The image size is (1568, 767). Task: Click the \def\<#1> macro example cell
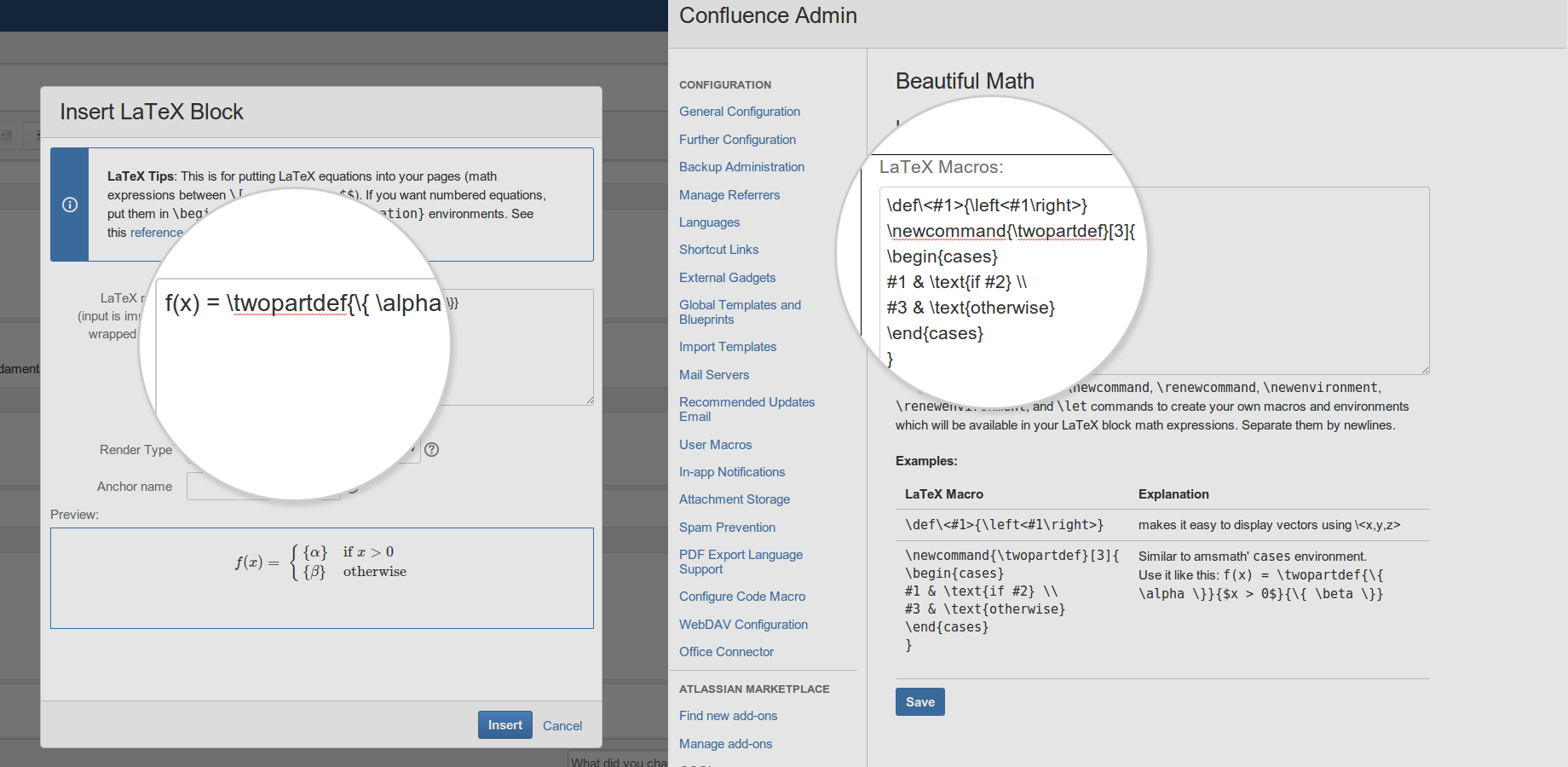pos(1004,525)
